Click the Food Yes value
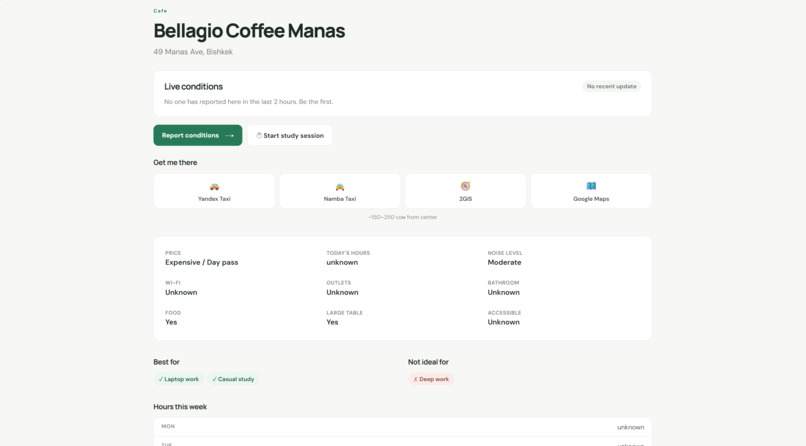 pos(171,322)
